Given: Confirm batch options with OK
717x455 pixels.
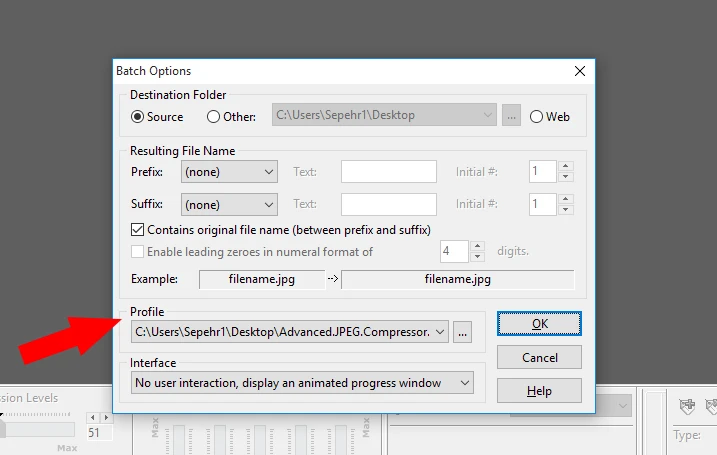Looking at the screenshot, I should click(x=540, y=324).
